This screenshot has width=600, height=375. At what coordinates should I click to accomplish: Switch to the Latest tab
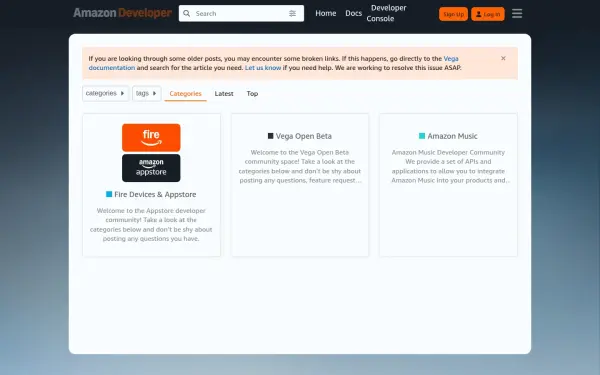click(224, 94)
